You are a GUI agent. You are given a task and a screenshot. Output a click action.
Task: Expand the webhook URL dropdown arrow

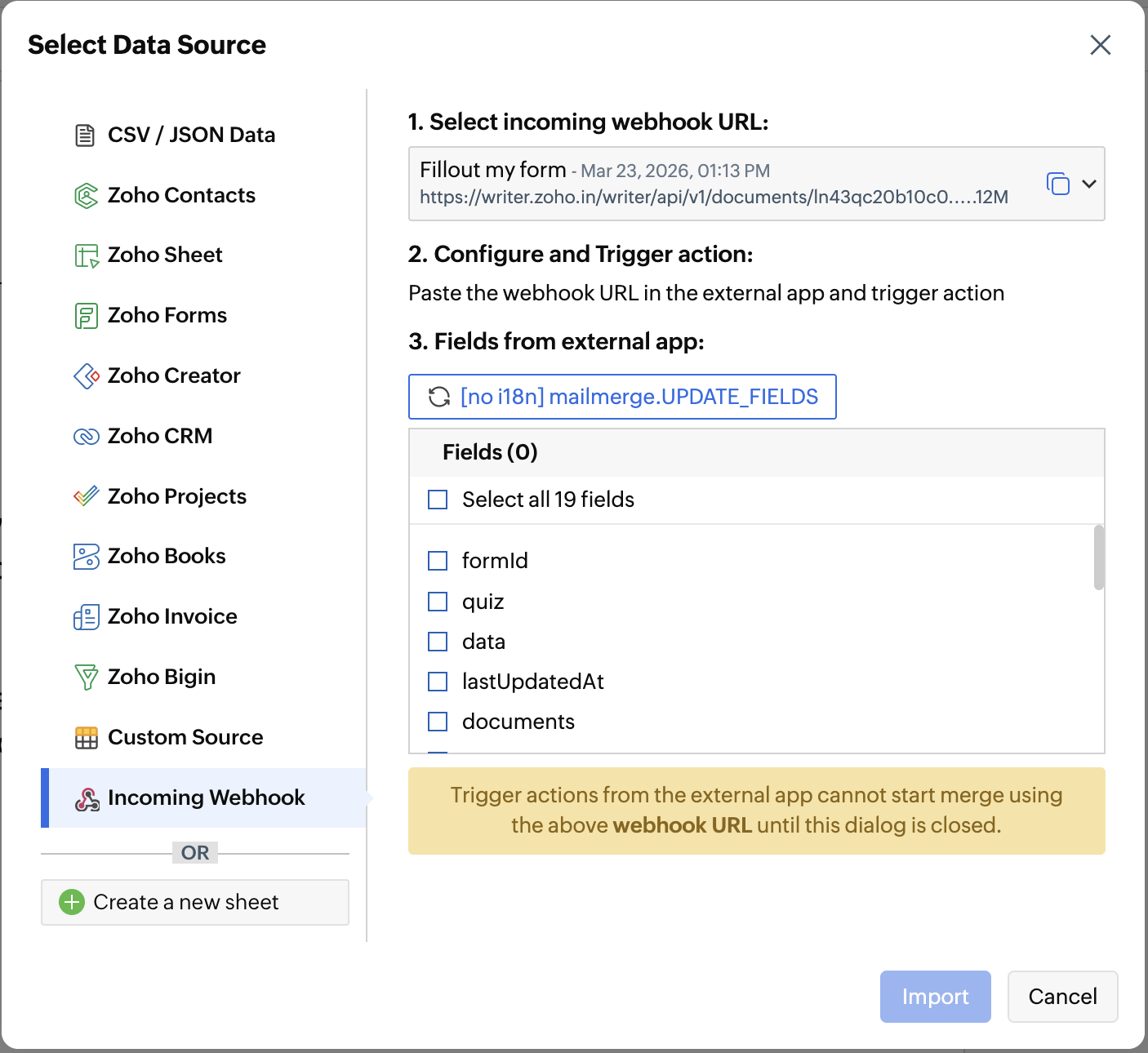(1088, 184)
